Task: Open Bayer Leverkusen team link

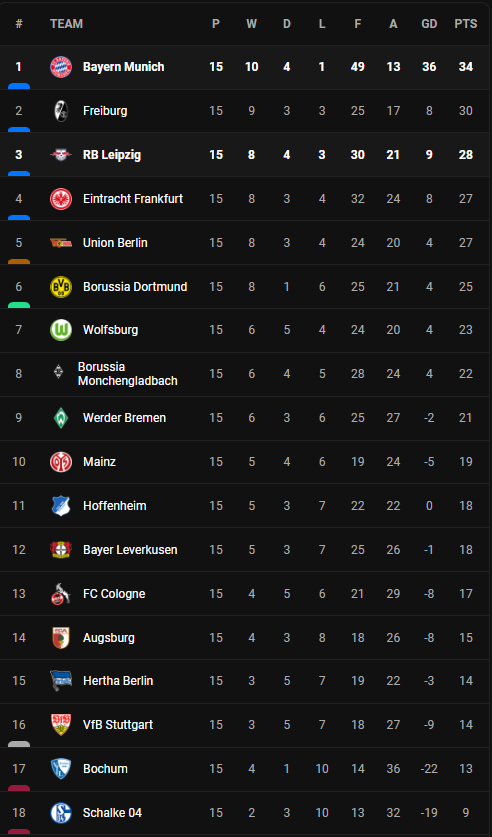Action: [x=130, y=550]
